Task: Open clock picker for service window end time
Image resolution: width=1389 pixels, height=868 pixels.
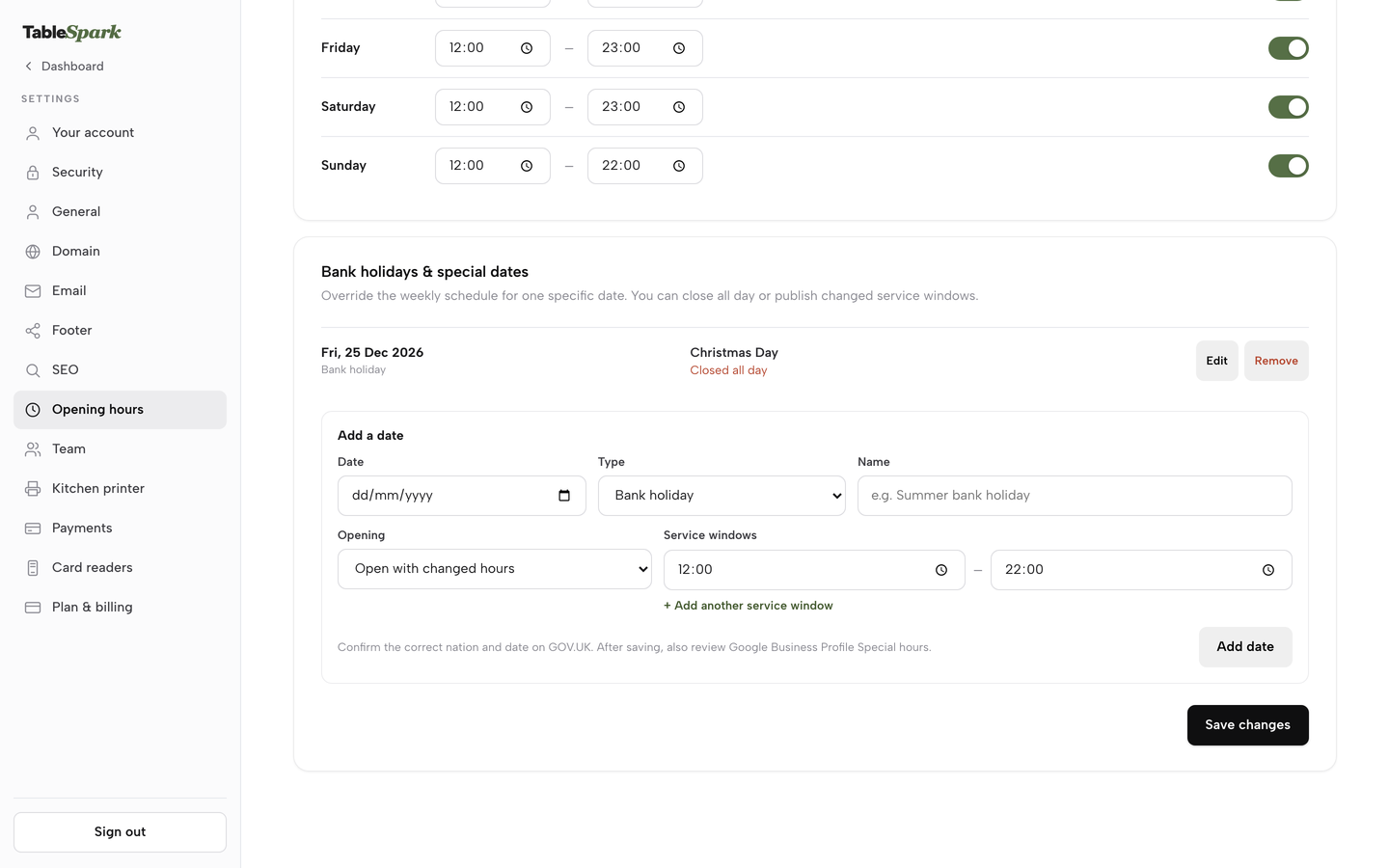Action: (1268, 570)
